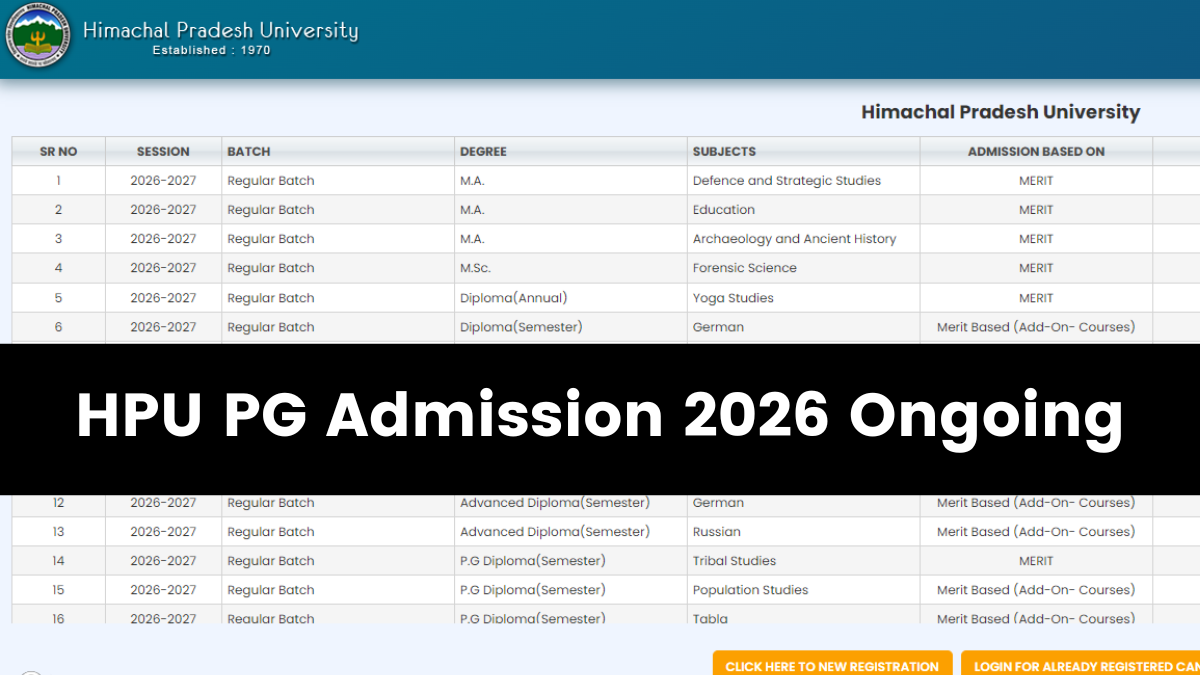Screen dimensions: 1200x675
Task: Click the SUBJECTS column header
Action: point(804,152)
